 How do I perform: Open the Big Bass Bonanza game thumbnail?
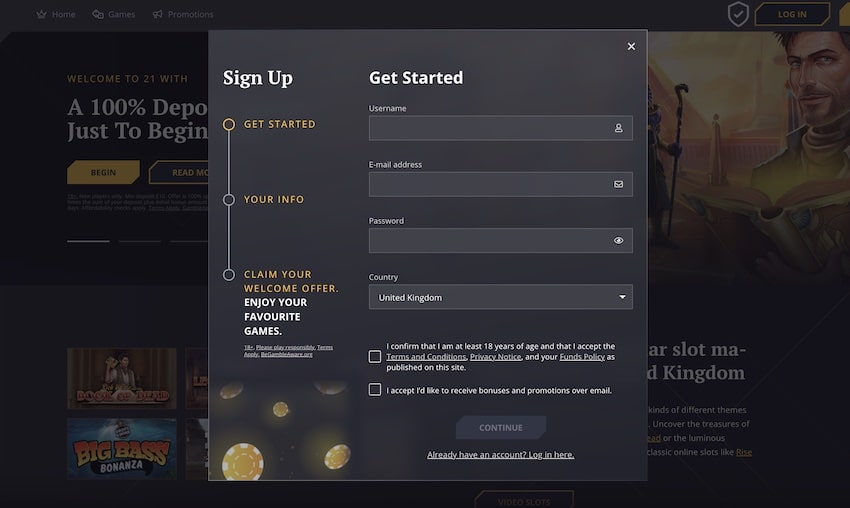122,449
